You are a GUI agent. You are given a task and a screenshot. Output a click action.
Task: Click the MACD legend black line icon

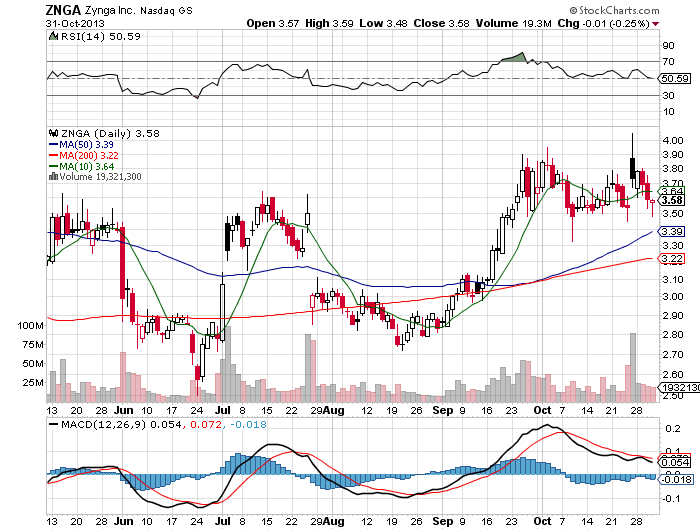(54, 424)
